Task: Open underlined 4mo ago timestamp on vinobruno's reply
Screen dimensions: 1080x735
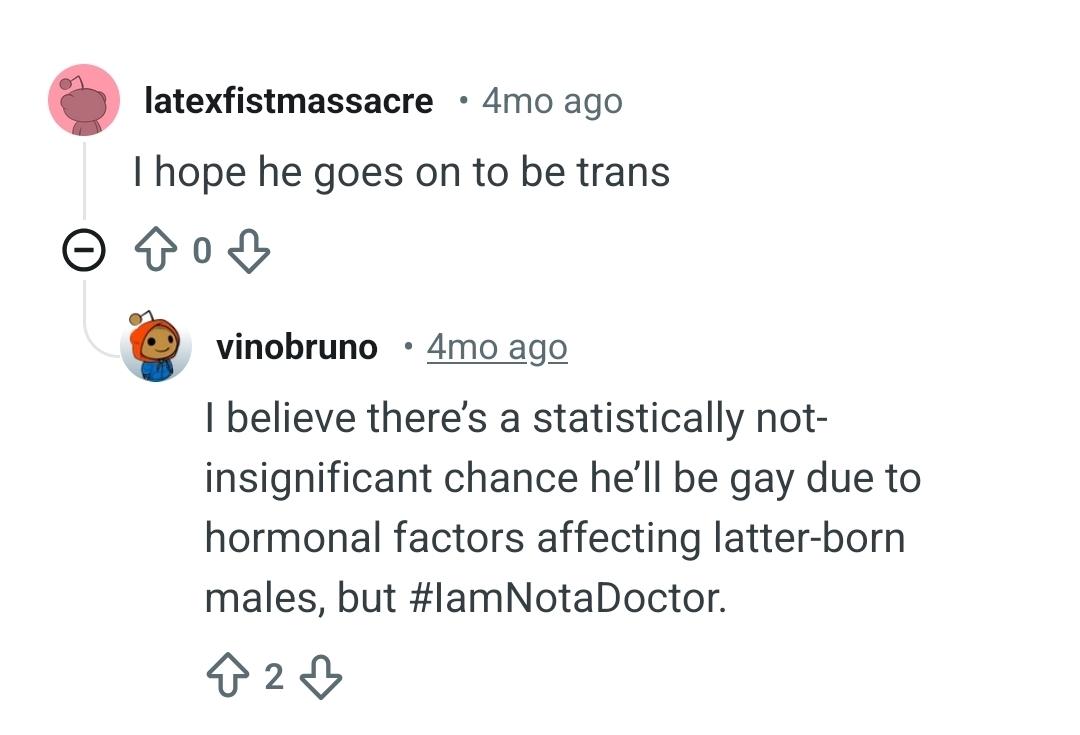Action: point(496,347)
